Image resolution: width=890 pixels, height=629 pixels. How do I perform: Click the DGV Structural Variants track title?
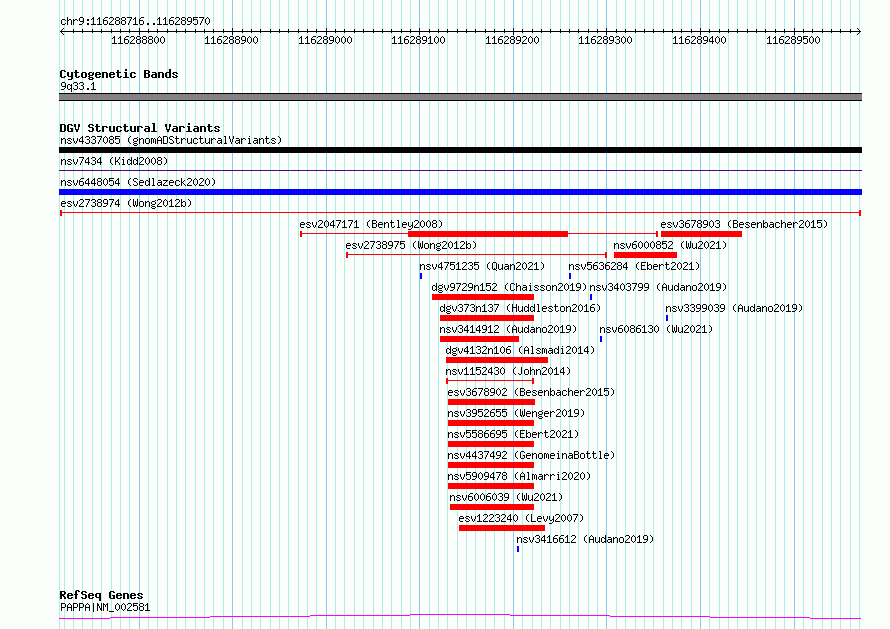click(140, 128)
